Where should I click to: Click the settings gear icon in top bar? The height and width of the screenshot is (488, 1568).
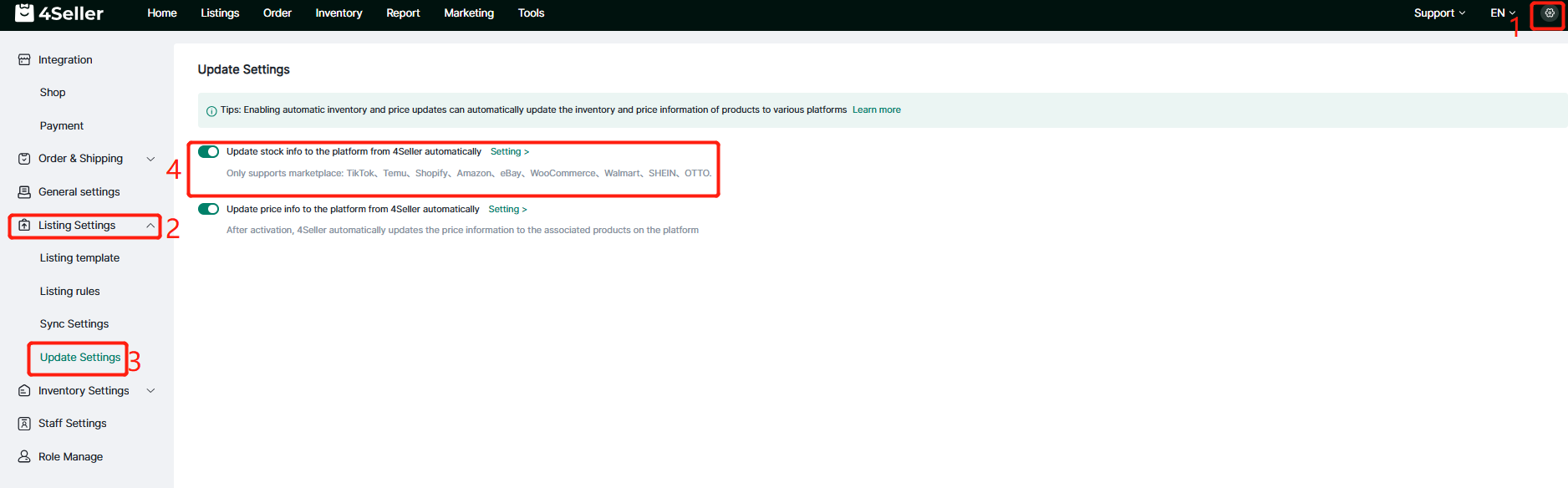(x=1549, y=13)
